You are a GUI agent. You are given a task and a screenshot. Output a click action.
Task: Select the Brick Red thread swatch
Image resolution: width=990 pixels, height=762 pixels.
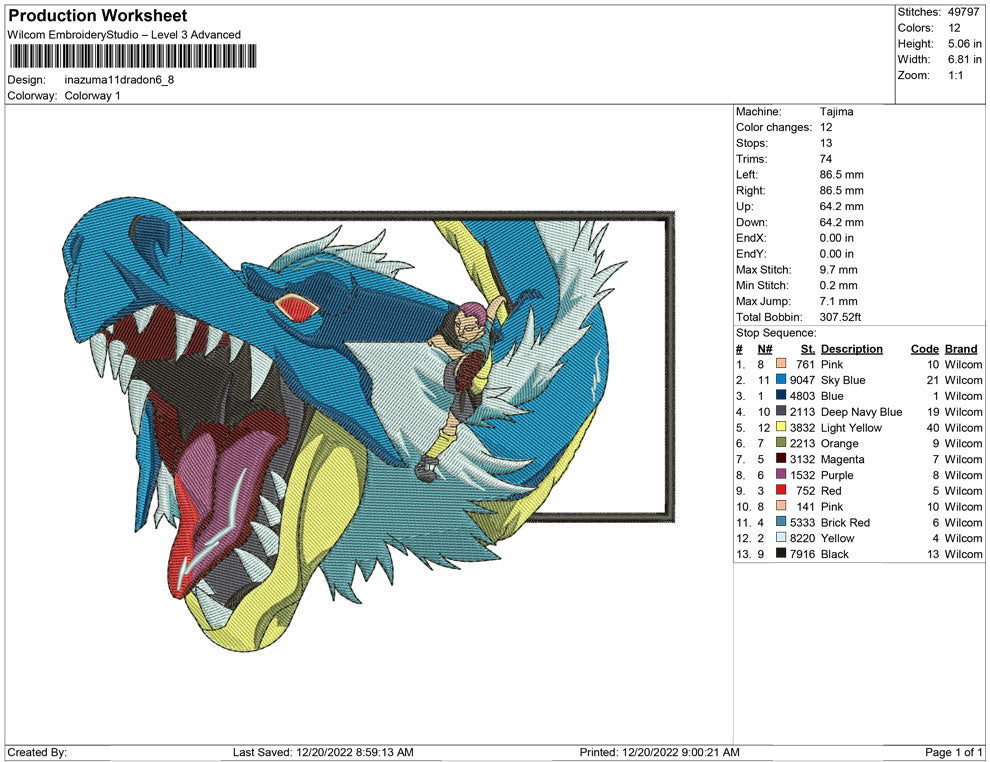779,522
